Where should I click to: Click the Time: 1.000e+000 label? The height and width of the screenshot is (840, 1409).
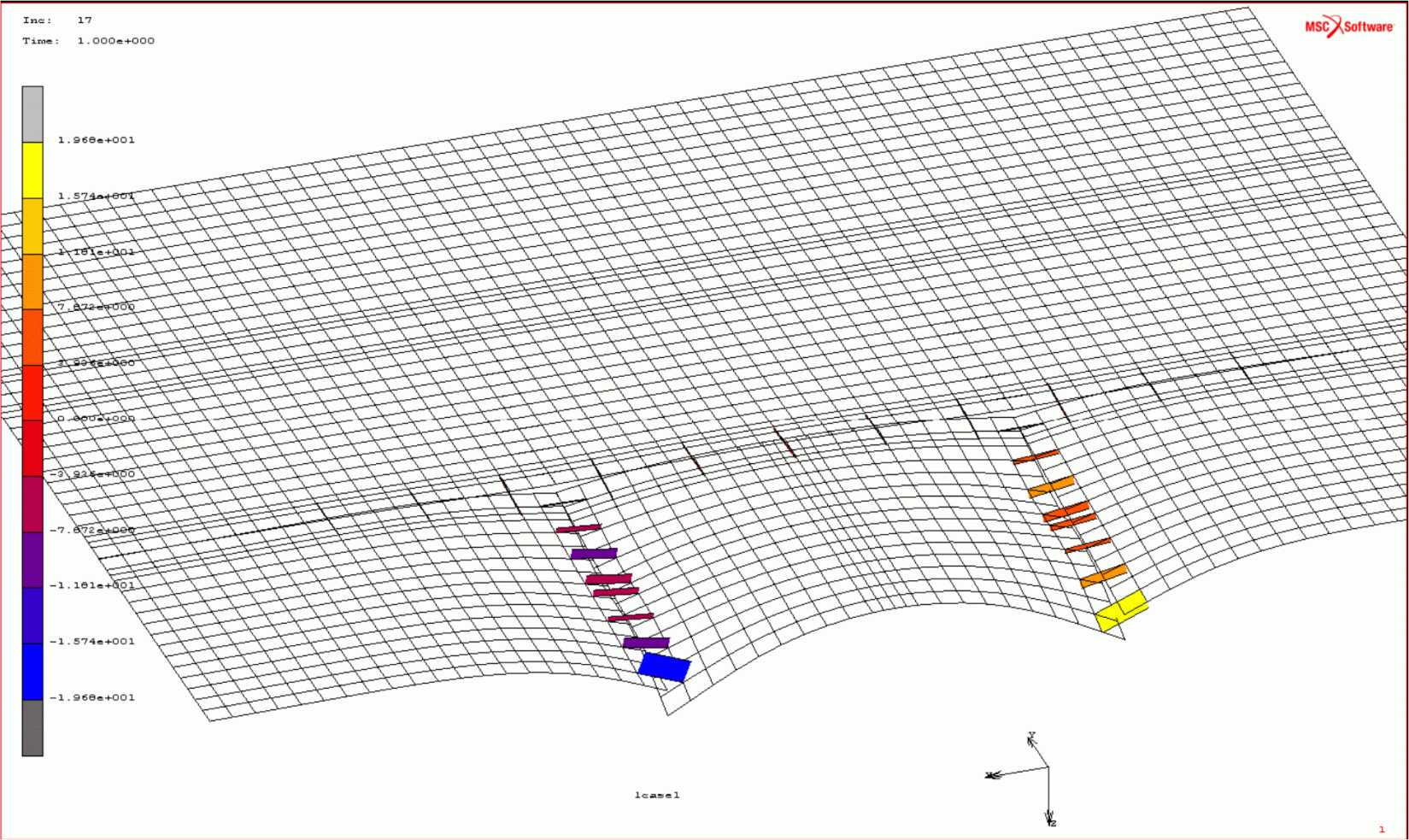89,41
